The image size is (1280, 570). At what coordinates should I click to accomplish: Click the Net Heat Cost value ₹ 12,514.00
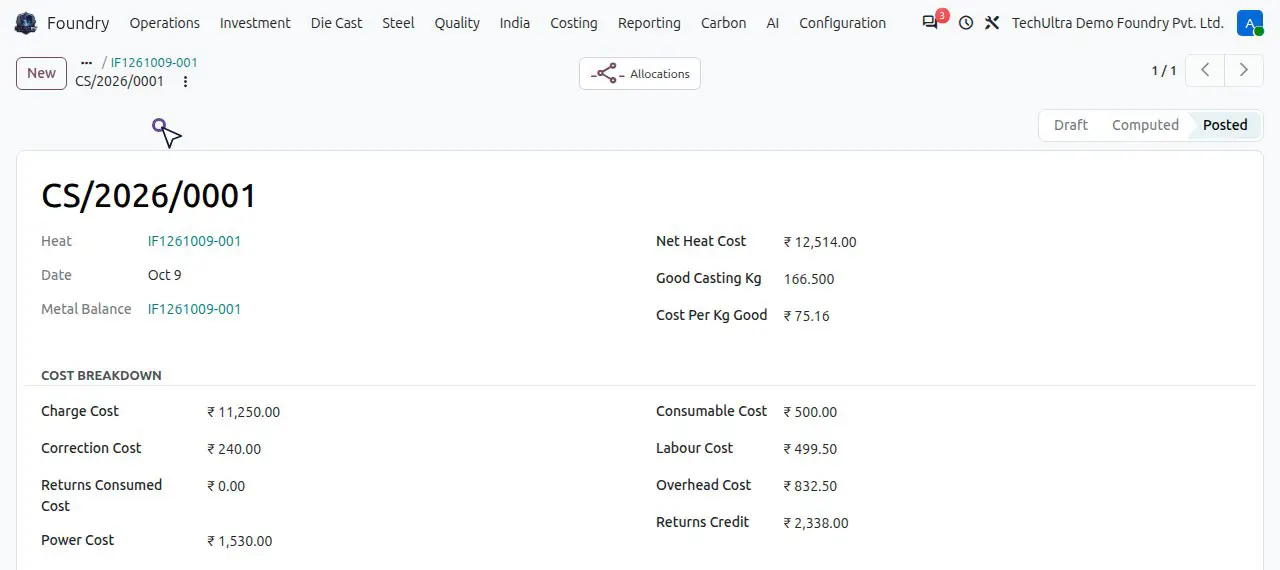pos(820,242)
